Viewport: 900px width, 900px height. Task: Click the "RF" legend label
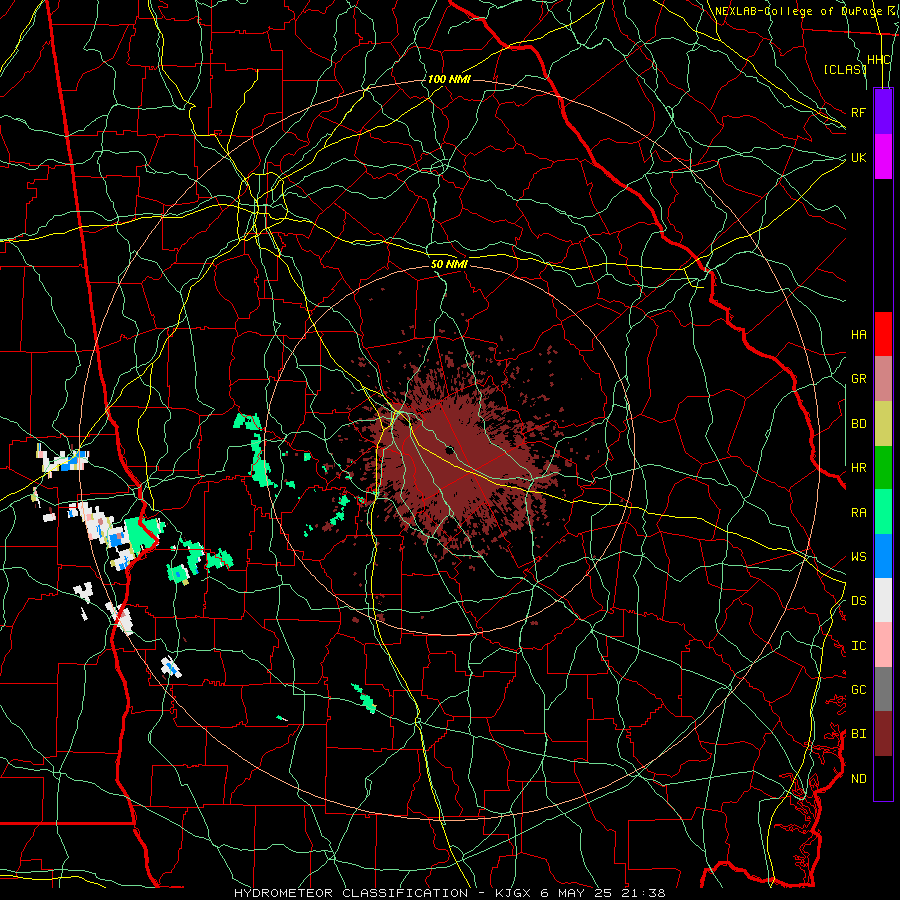point(858,112)
